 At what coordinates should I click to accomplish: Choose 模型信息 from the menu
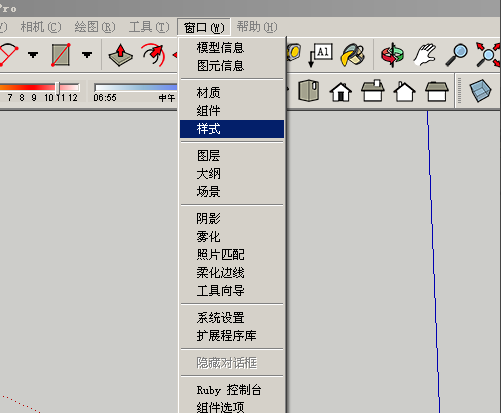click(232, 48)
